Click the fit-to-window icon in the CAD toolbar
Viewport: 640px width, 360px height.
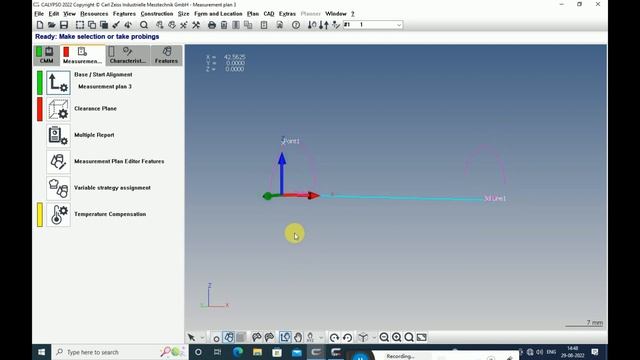click(422, 337)
